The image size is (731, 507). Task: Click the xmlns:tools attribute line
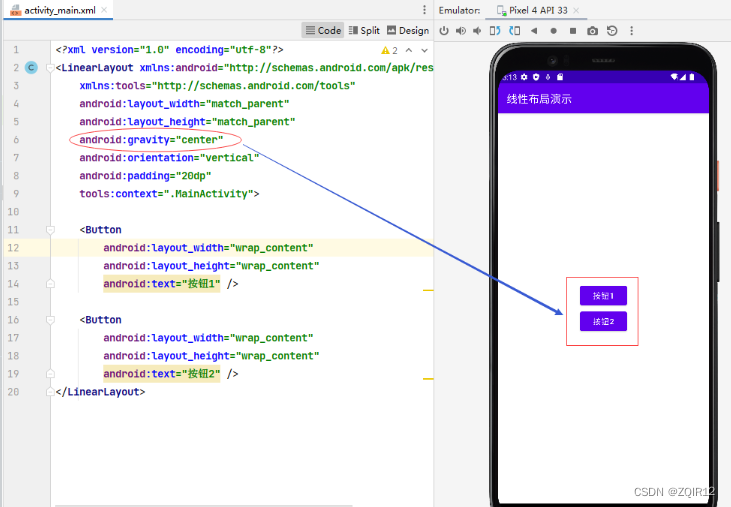click(217, 86)
